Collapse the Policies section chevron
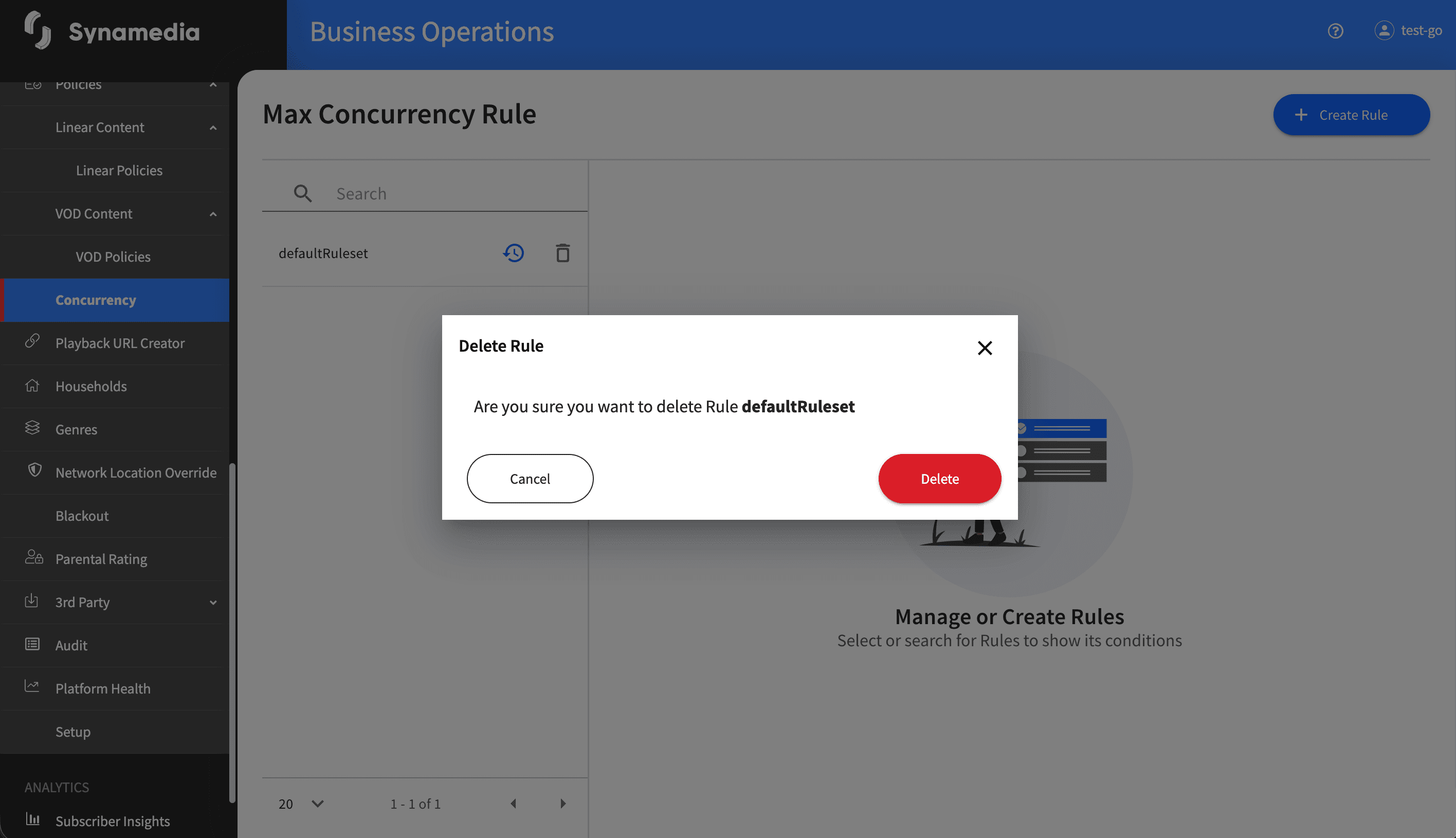 213,85
